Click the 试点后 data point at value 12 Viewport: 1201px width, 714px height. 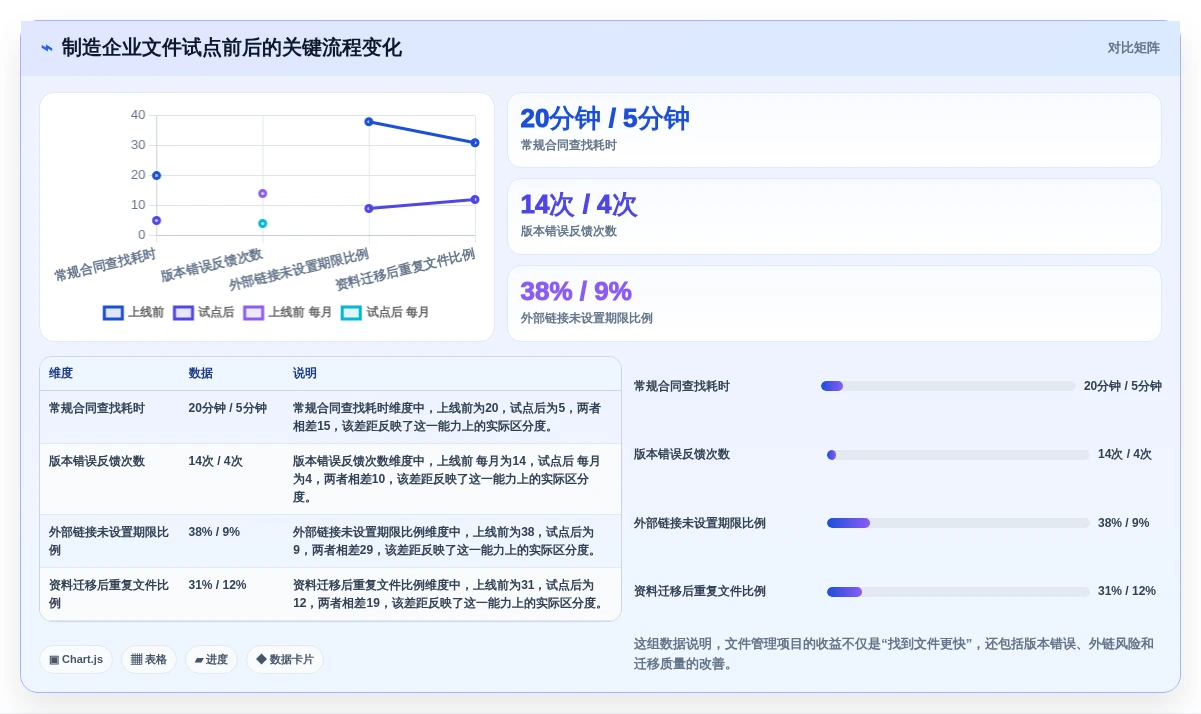pyautogui.click(x=475, y=200)
